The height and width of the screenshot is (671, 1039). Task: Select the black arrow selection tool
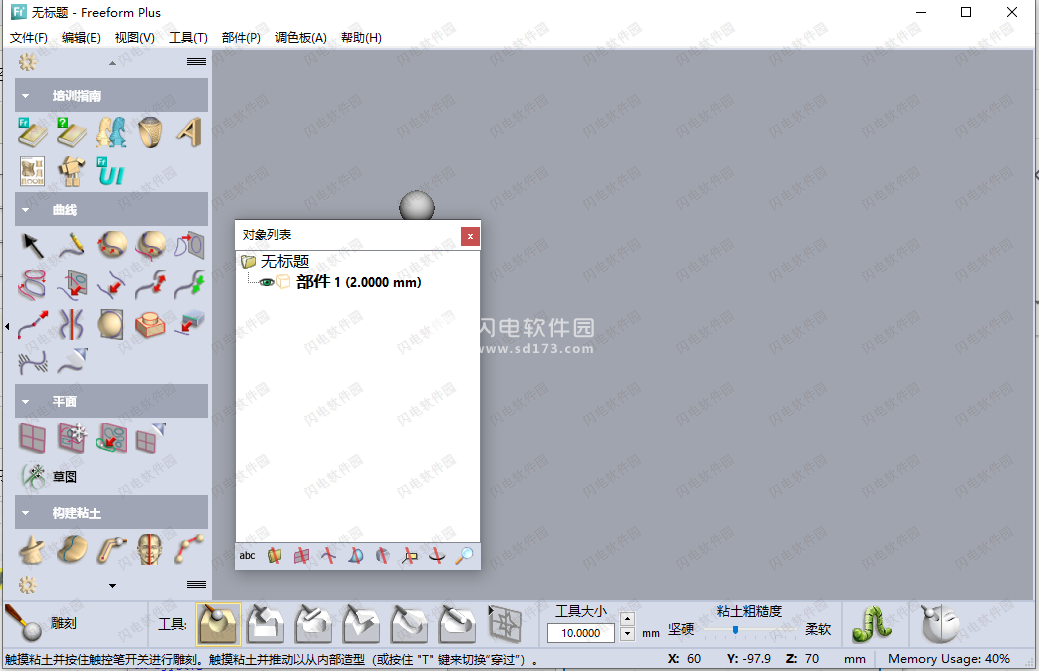pos(32,246)
